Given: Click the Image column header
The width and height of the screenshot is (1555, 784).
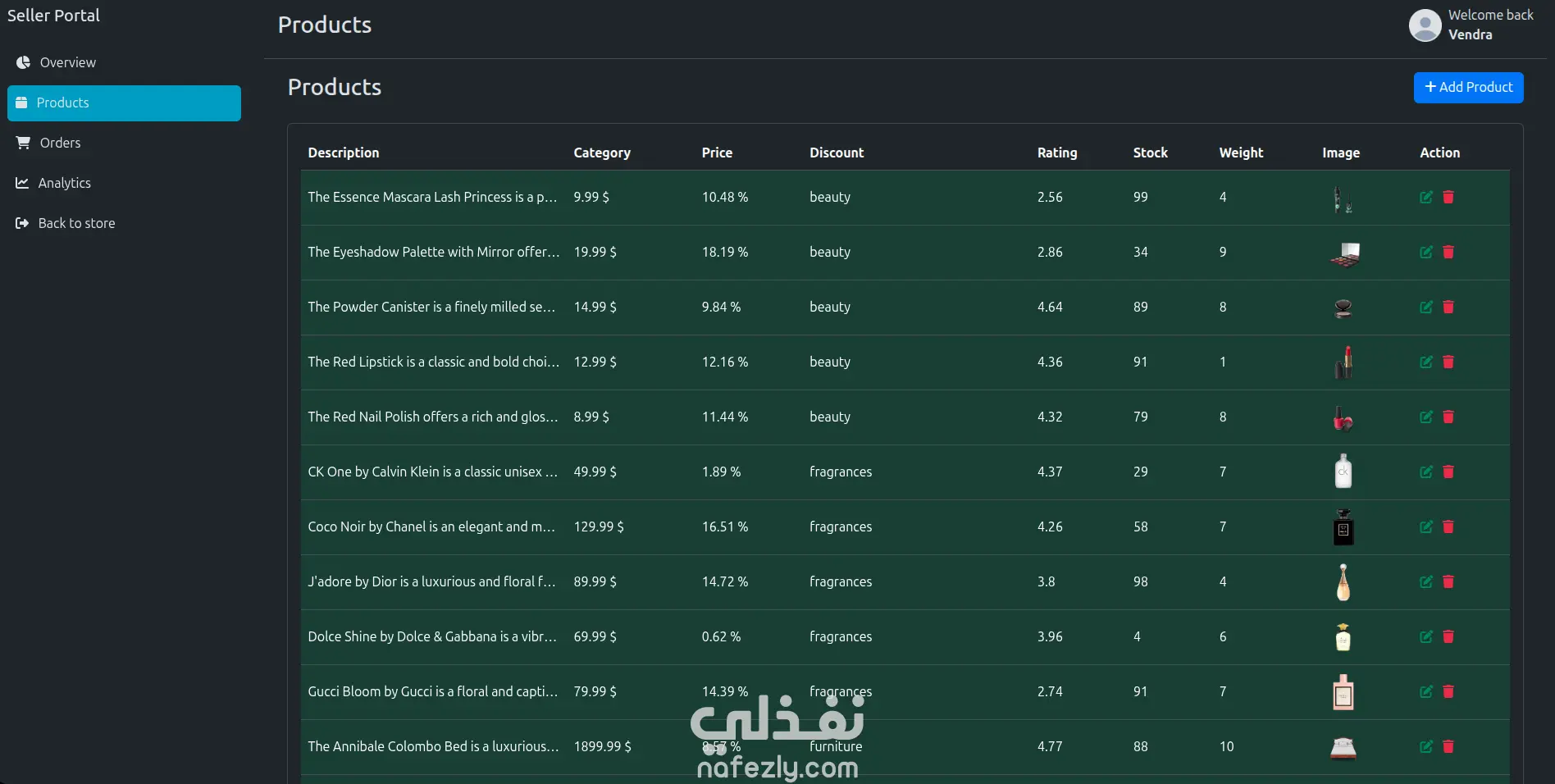Looking at the screenshot, I should (1341, 153).
